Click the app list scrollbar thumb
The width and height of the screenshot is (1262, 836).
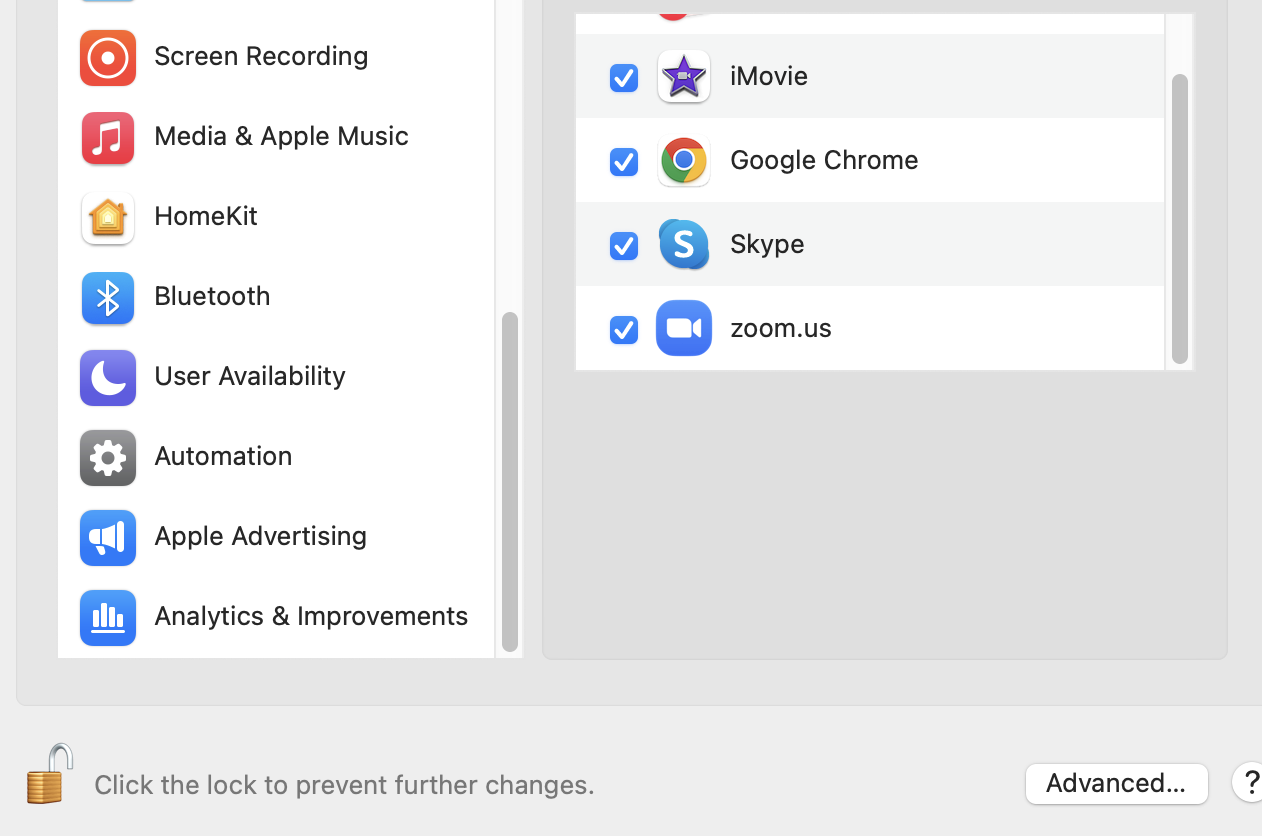1180,219
